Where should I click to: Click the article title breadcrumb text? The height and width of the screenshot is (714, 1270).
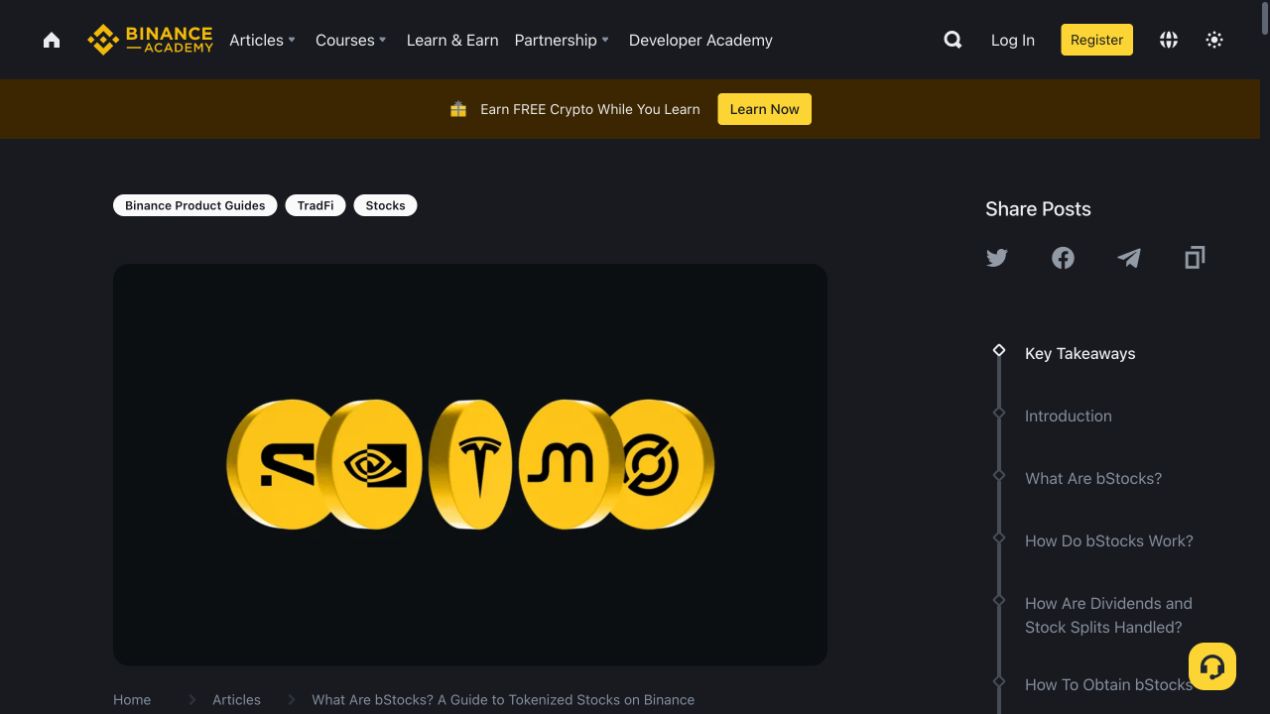click(x=503, y=700)
